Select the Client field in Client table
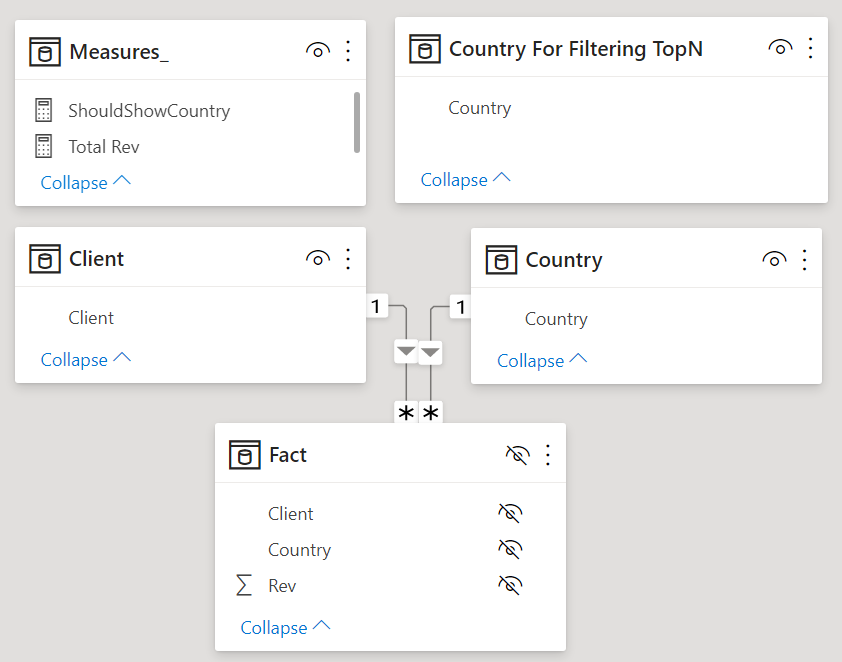This screenshot has width=842, height=662. click(91, 318)
